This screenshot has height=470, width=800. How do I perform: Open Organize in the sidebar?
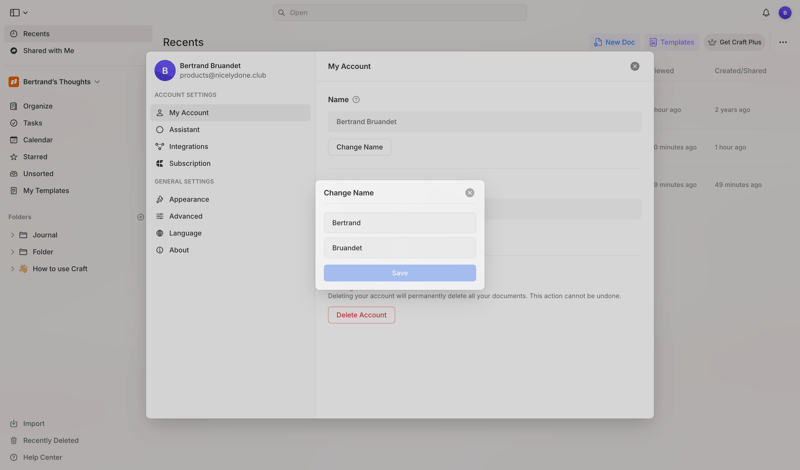37,106
